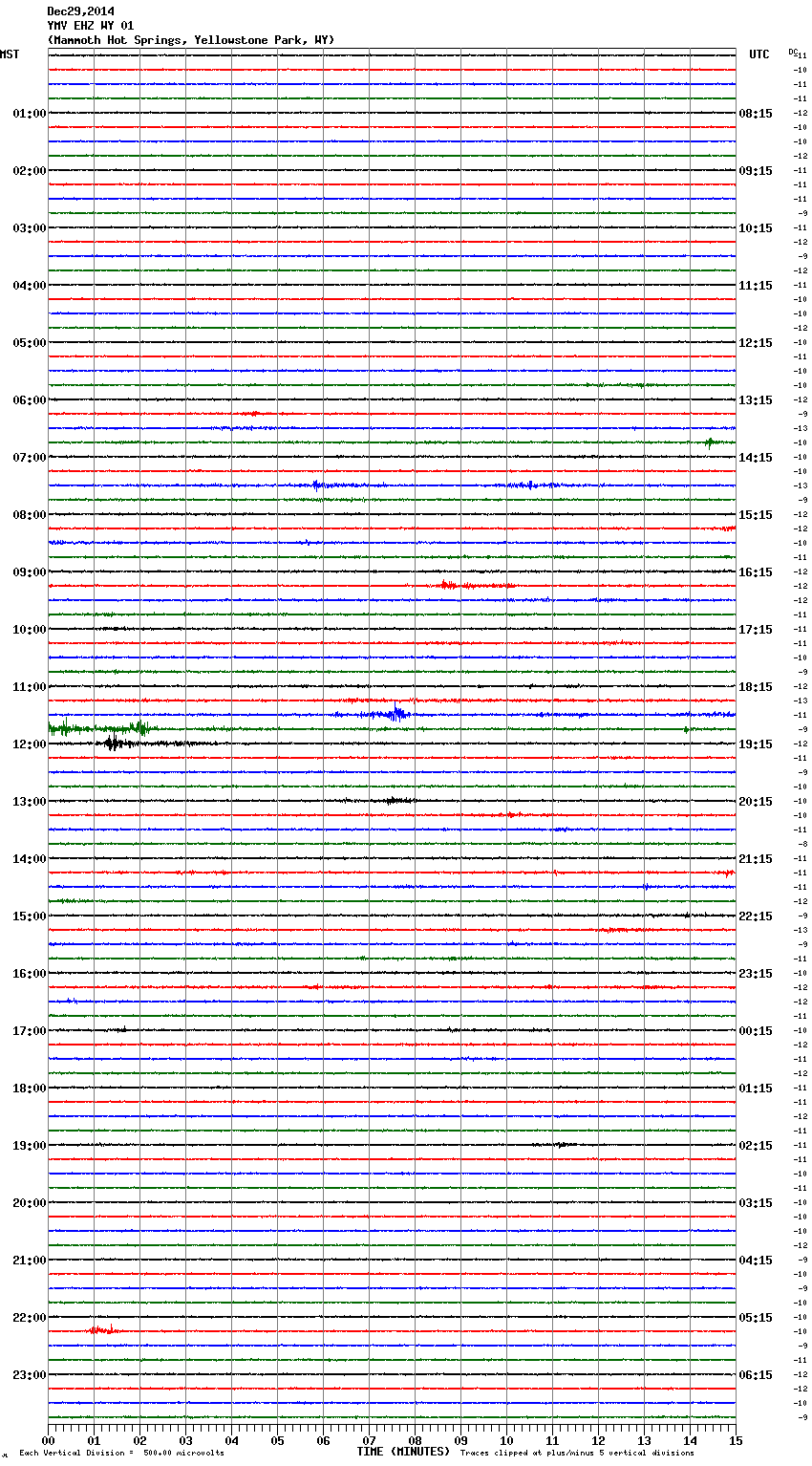Click the 04:15 UTC time label
This screenshot has width=812, height=1466.
click(x=756, y=1261)
